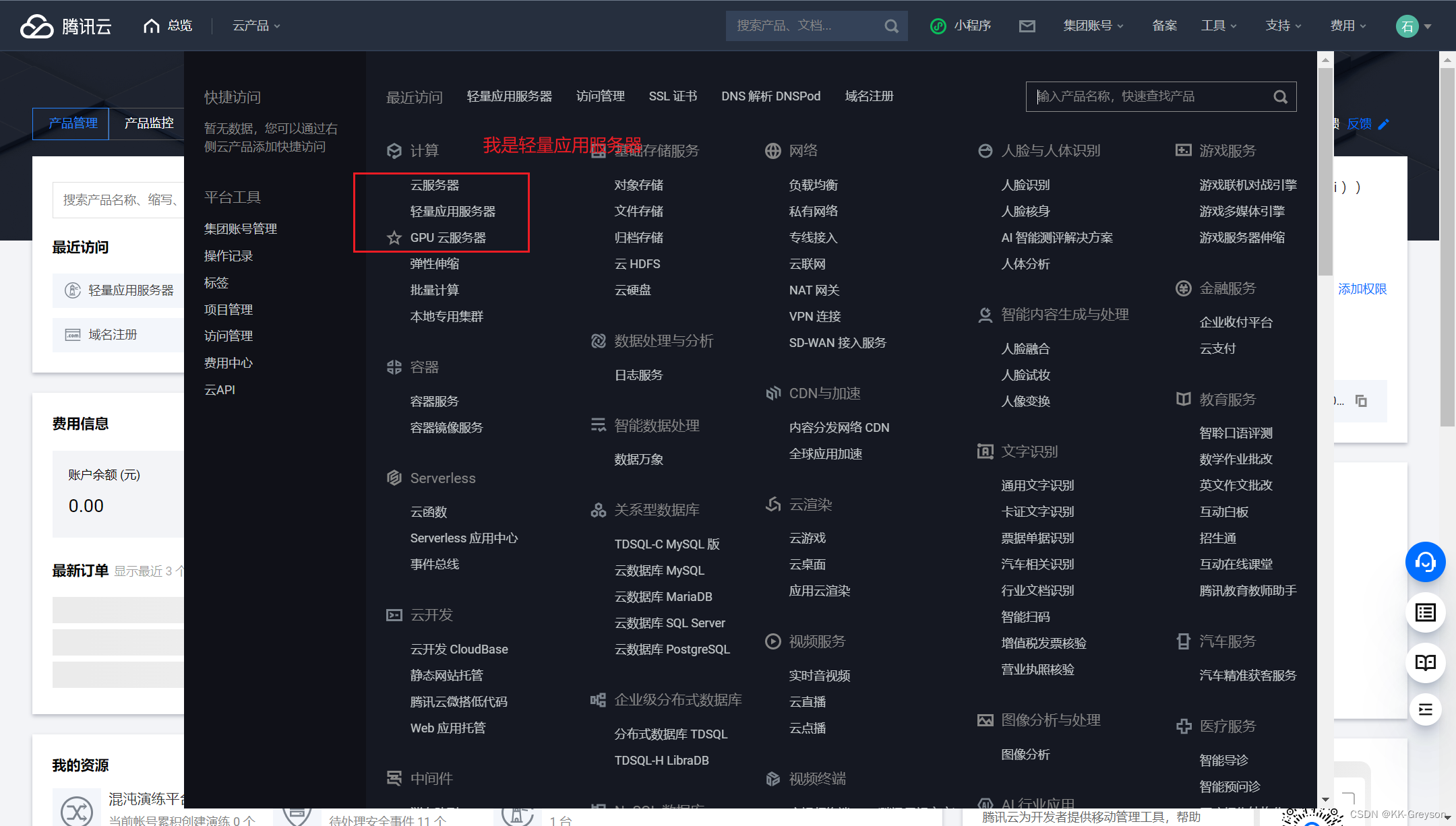Open 负载均衡 product link
1456x826 pixels.
tap(814, 185)
